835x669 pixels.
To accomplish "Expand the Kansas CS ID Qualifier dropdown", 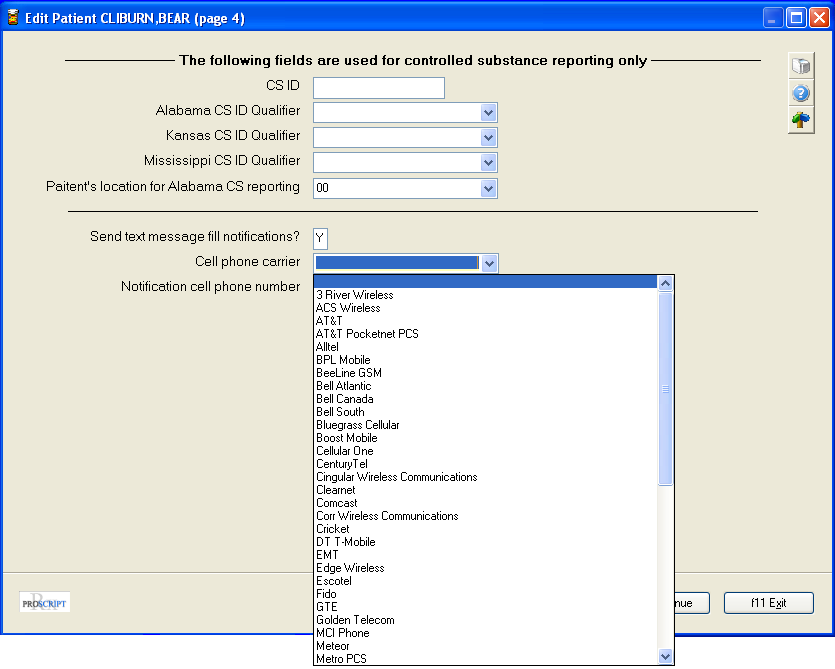I will [488, 137].
